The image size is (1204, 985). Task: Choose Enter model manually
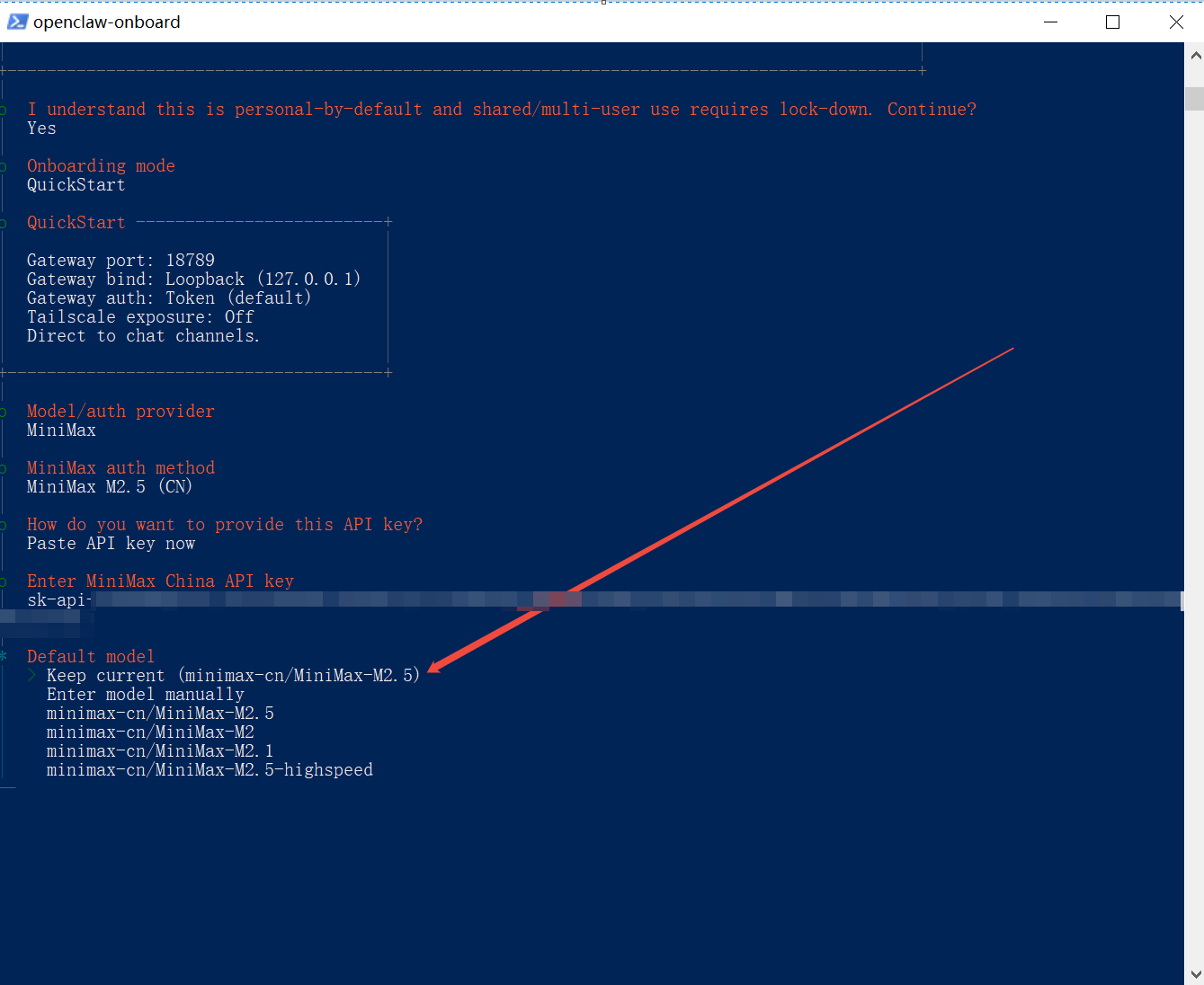tap(145, 695)
